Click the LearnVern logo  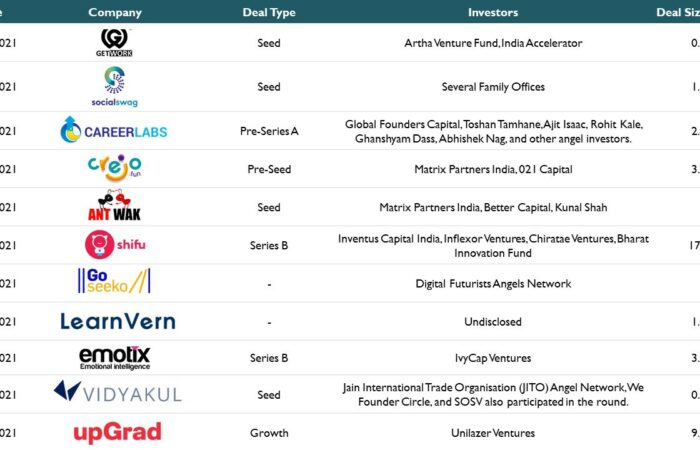[118, 321]
